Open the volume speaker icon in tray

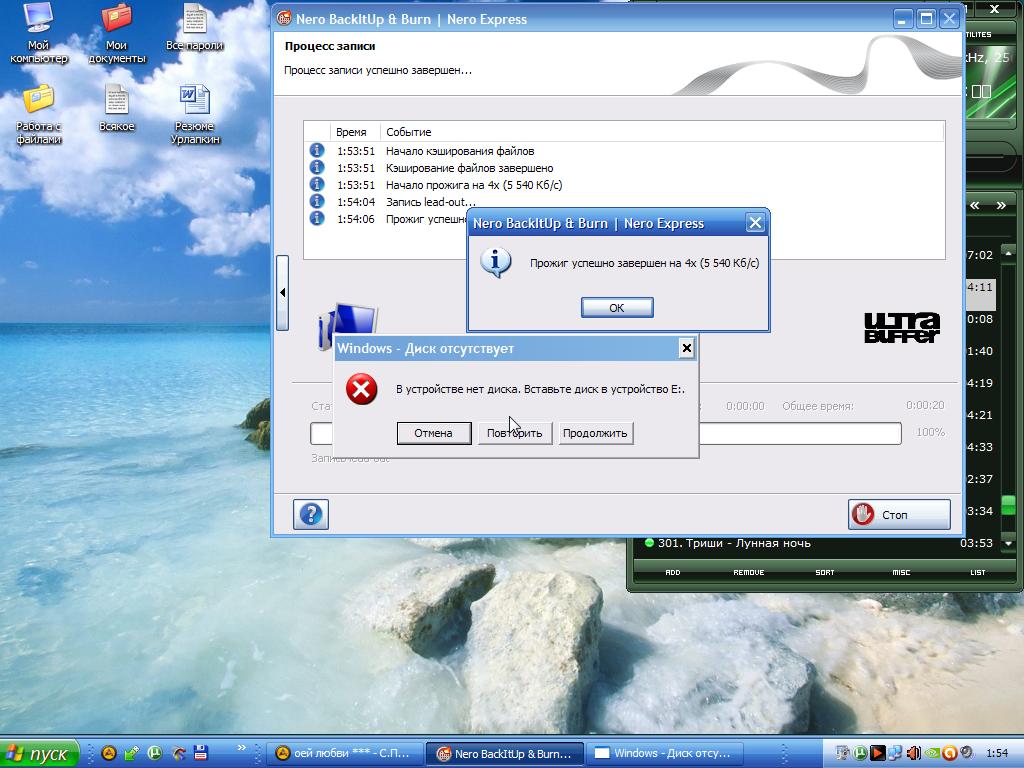point(914,753)
